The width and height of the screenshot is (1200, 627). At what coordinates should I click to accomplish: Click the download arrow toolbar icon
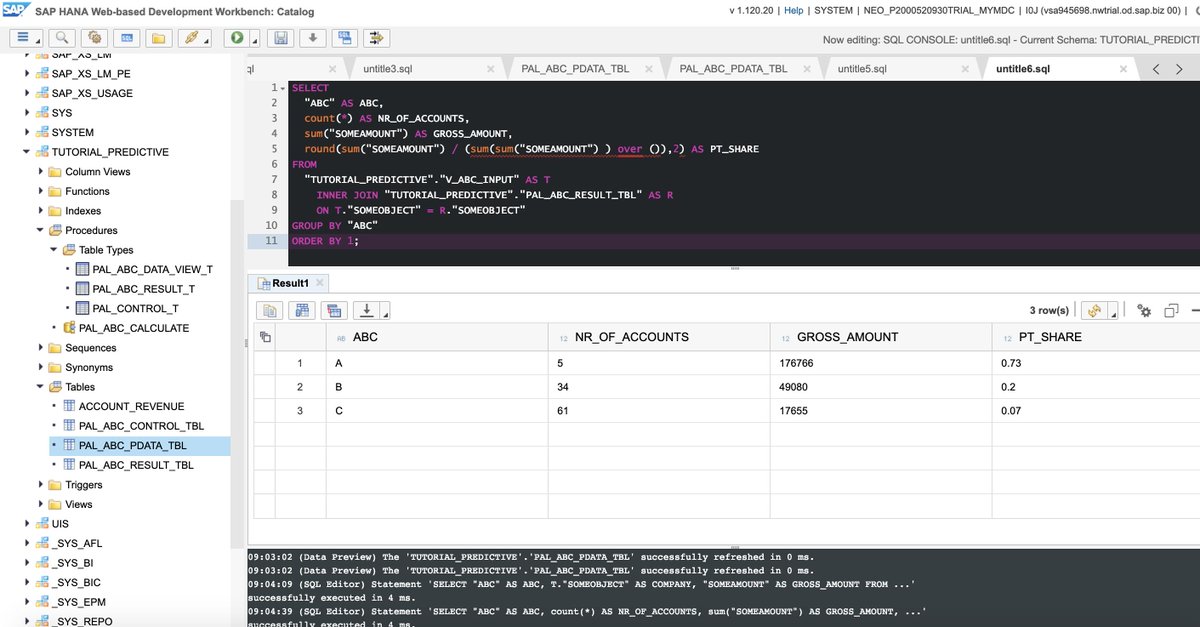pyautogui.click(x=313, y=38)
